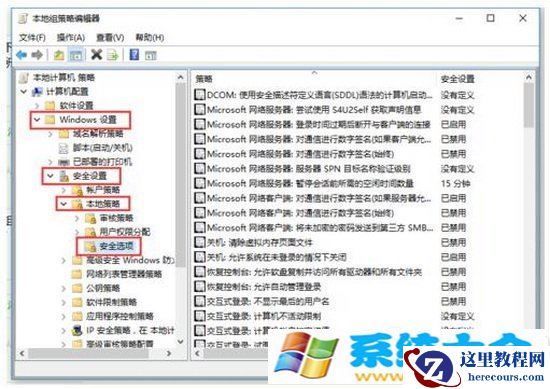Click the icon beside IP 安全策略
The height and width of the screenshot is (389, 550).
pos(77,330)
